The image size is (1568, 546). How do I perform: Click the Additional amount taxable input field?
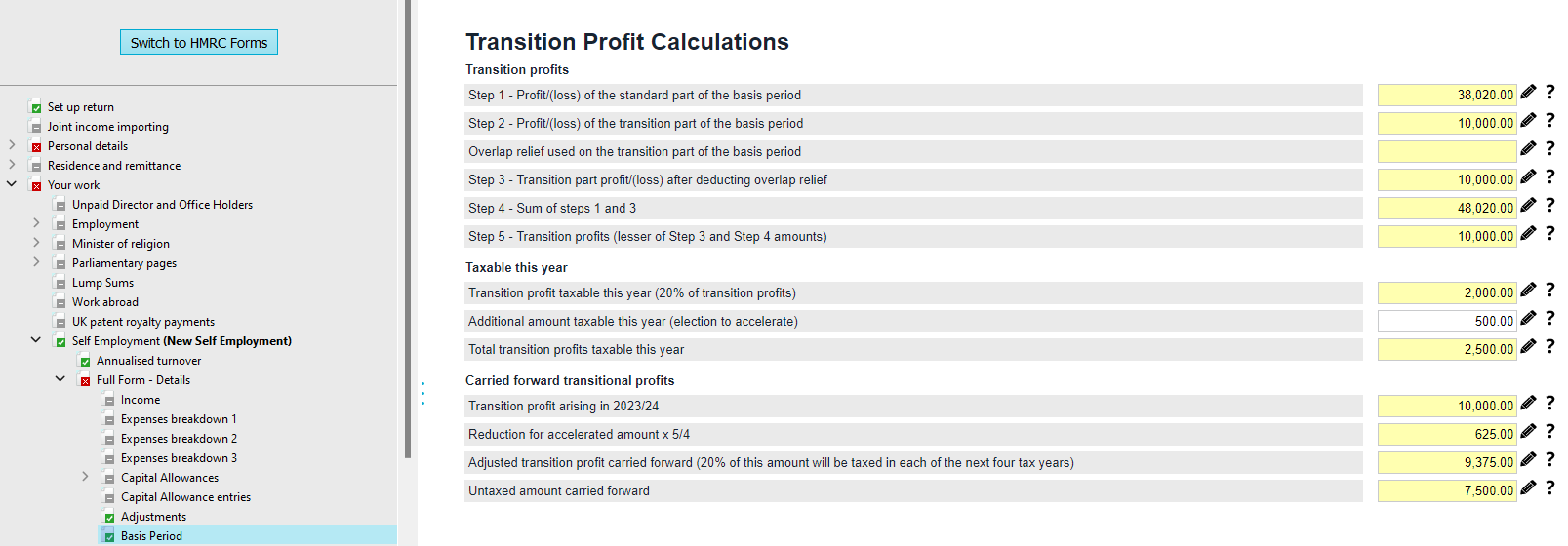click(x=1446, y=321)
